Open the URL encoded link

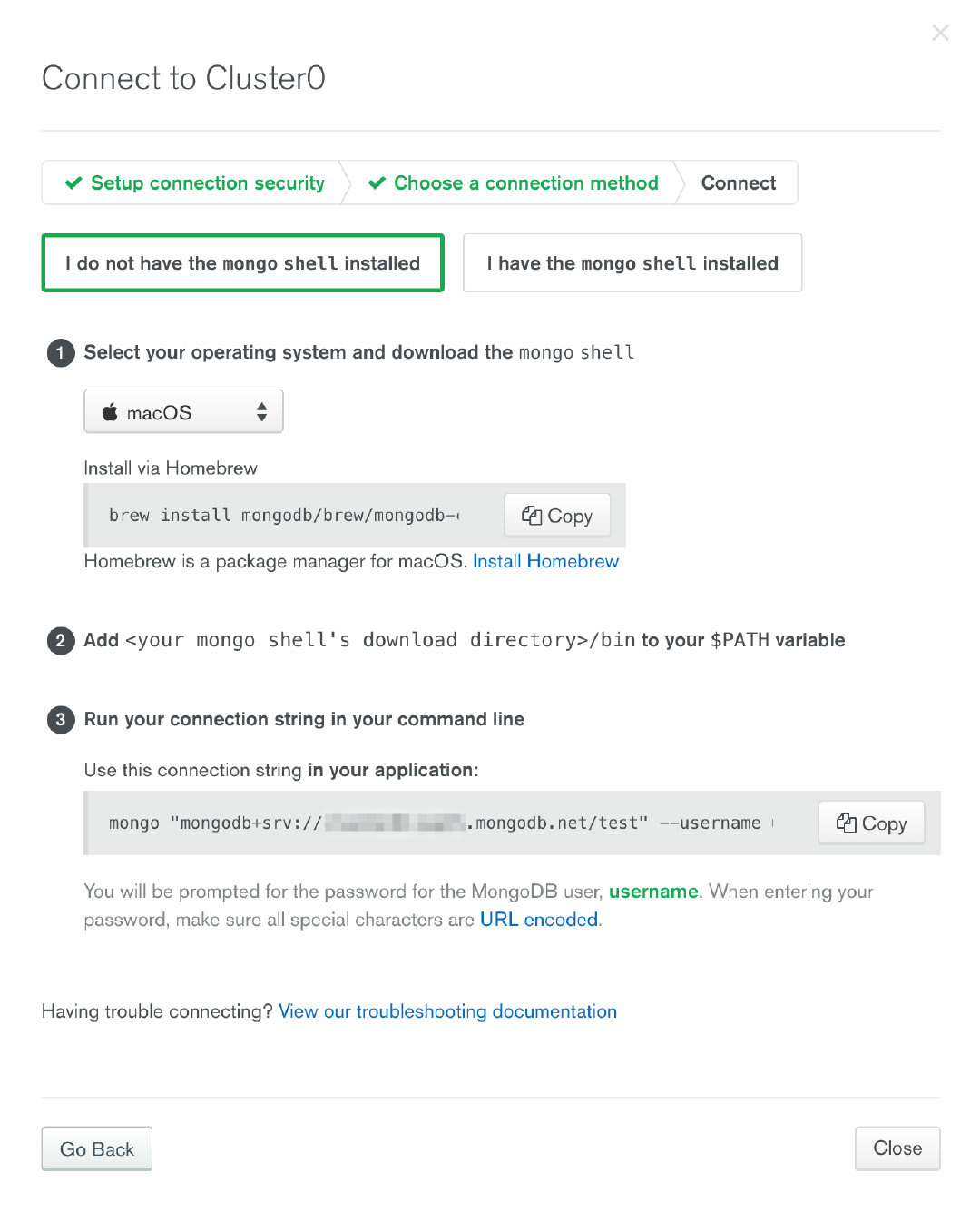click(539, 920)
